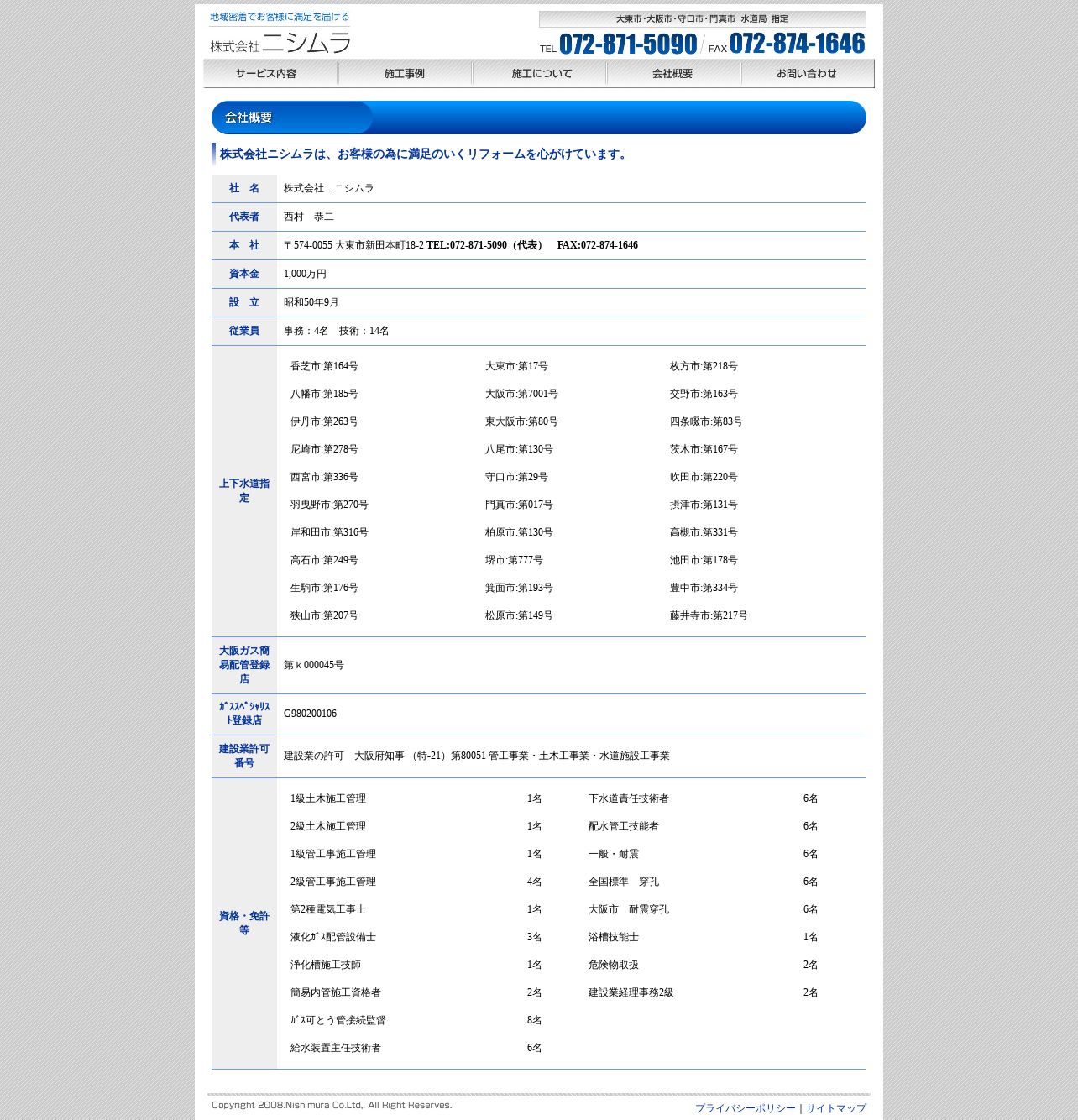Select the 会社概要 navigation item

point(673,74)
